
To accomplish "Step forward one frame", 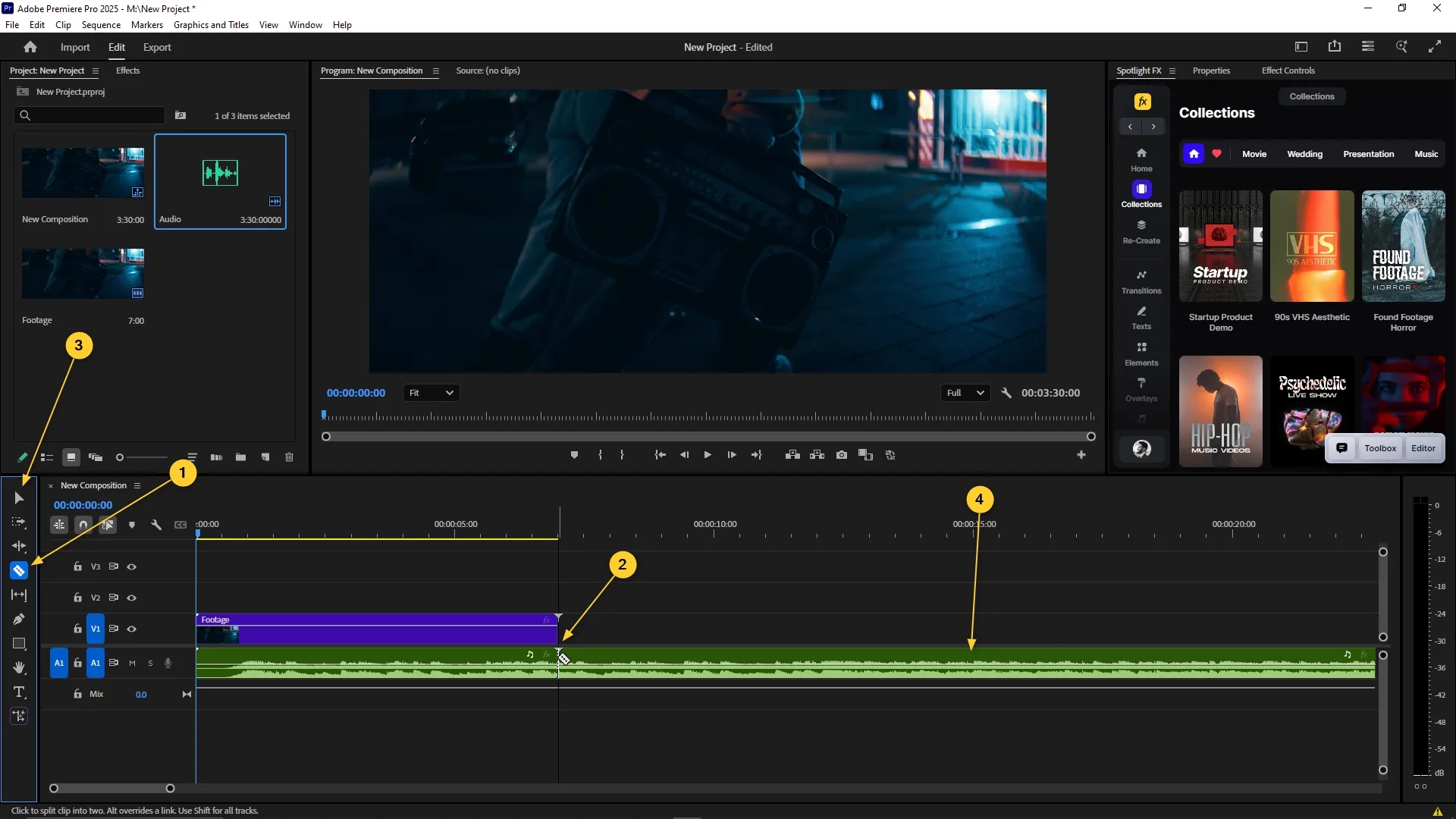I will [732, 455].
